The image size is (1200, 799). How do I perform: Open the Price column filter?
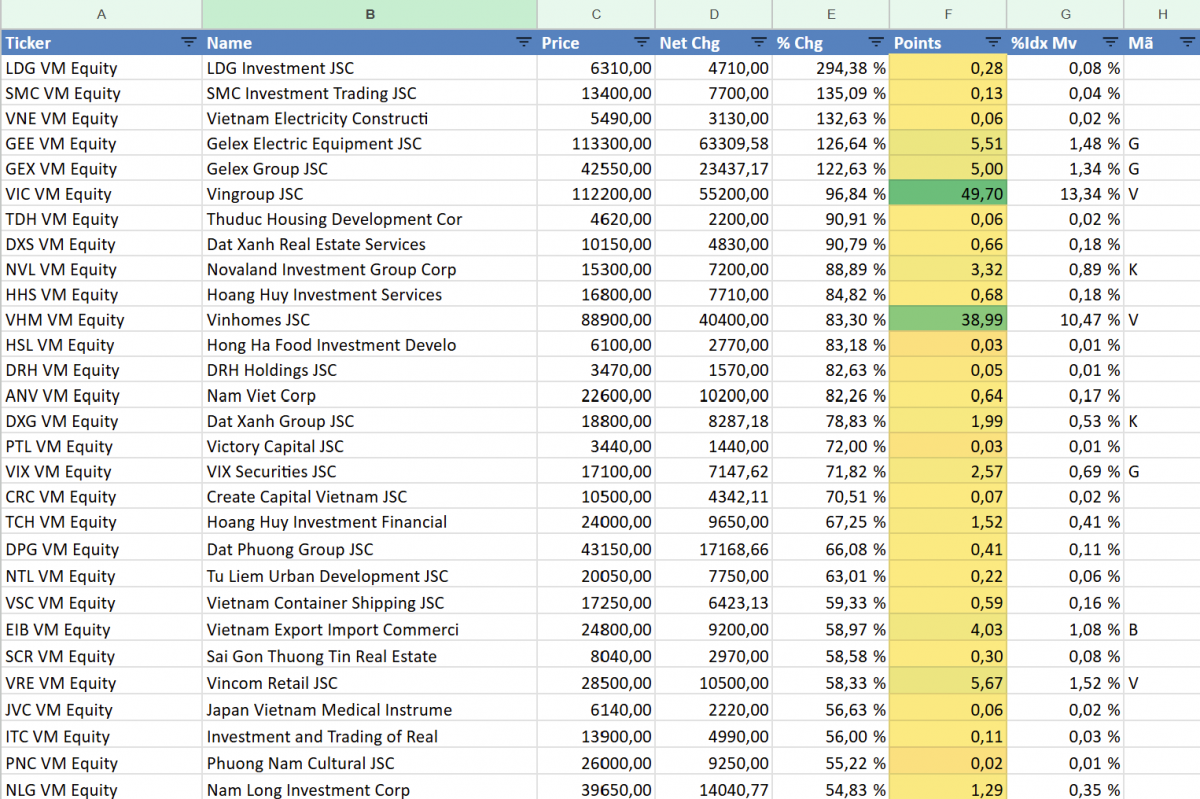(641, 42)
